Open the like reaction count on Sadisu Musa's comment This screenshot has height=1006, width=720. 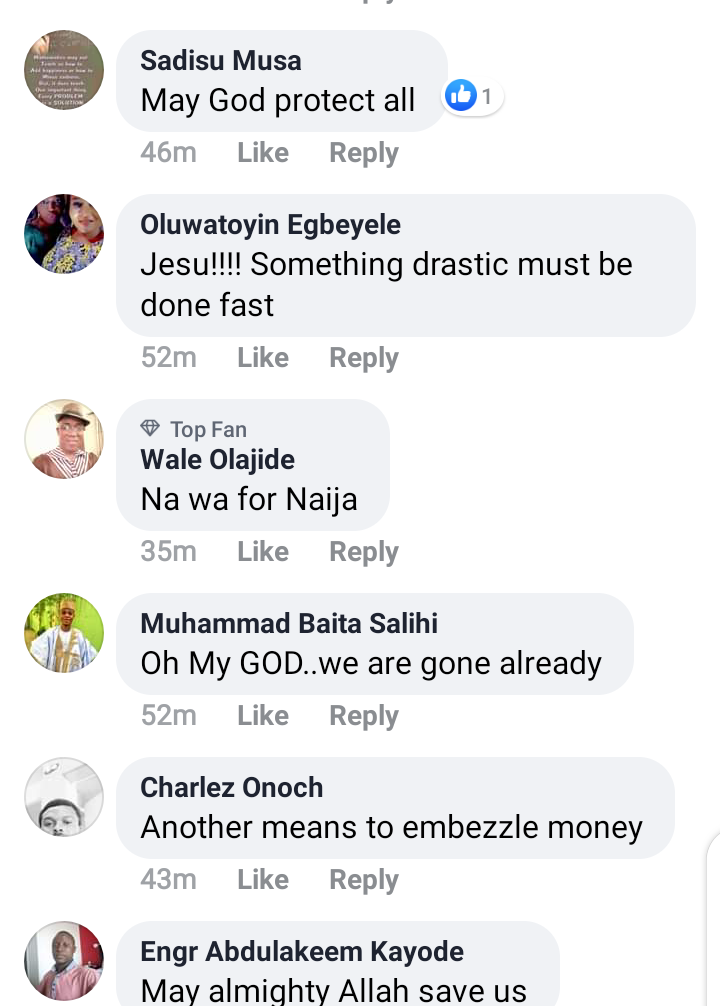474,96
